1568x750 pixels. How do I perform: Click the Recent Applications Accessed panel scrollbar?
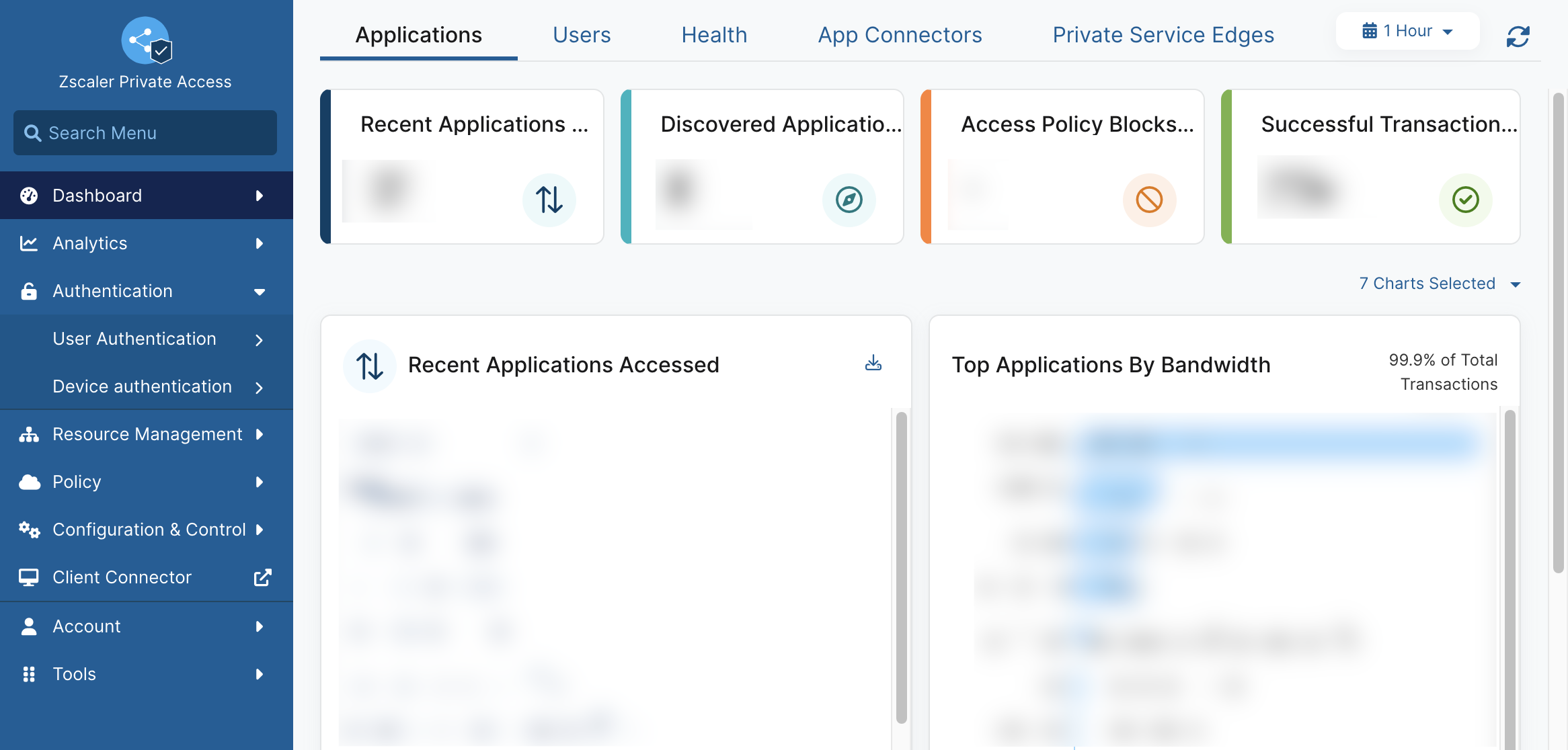[x=902, y=568]
